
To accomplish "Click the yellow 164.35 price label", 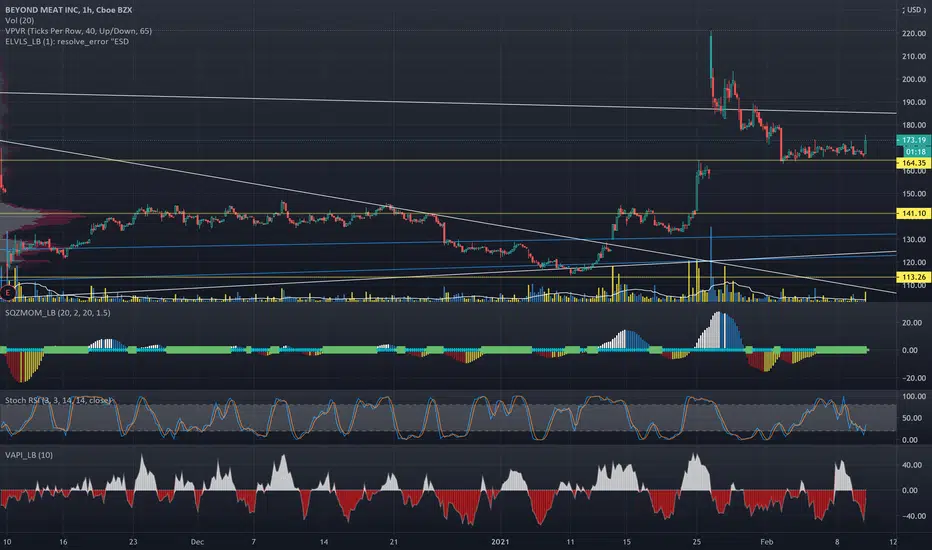I will (913, 163).
